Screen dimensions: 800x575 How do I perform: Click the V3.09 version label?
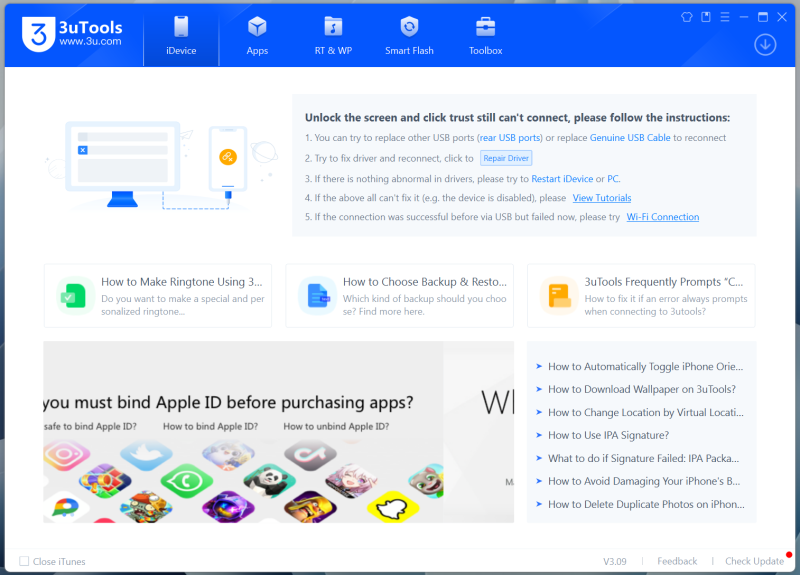coord(615,561)
